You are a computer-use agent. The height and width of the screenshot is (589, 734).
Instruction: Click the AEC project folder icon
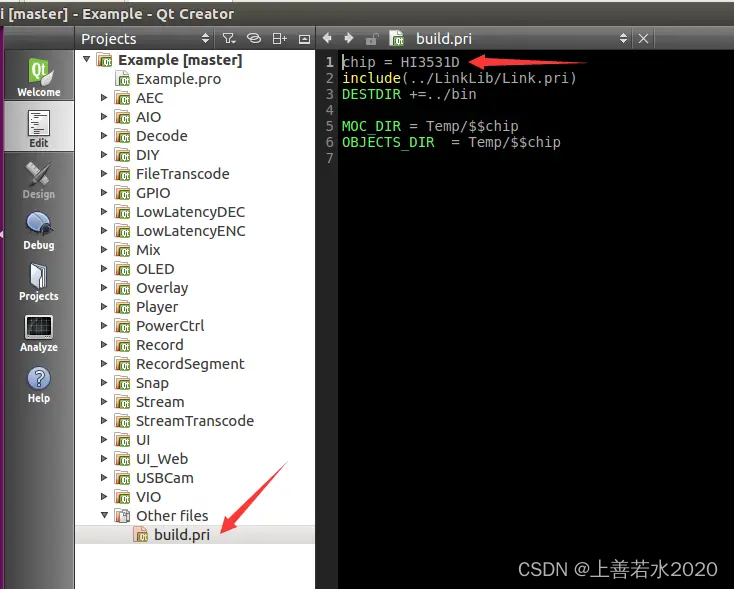[123, 98]
